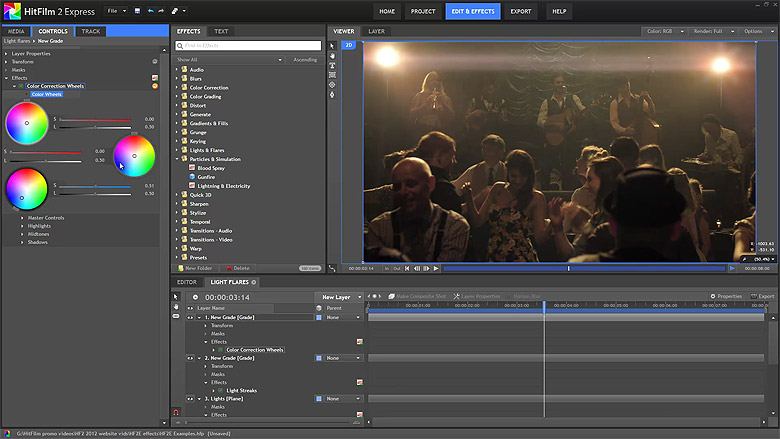Click the timeline Properties button
780x439 pixels.
pyautogui.click(x=726, y=296)
